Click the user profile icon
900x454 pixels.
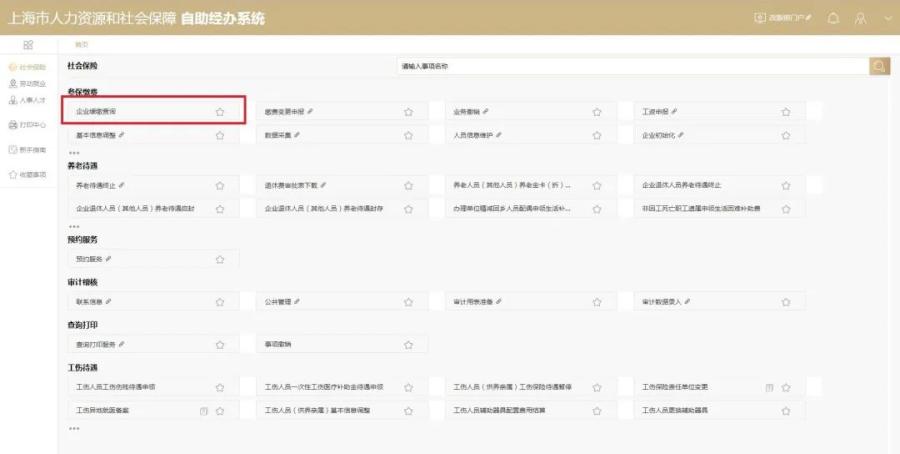click(x=860, y=18)
